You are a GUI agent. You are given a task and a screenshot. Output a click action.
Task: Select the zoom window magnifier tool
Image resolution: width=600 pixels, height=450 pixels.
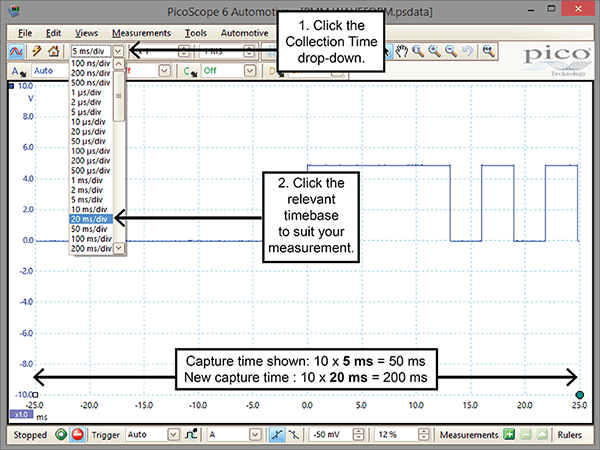418,51
